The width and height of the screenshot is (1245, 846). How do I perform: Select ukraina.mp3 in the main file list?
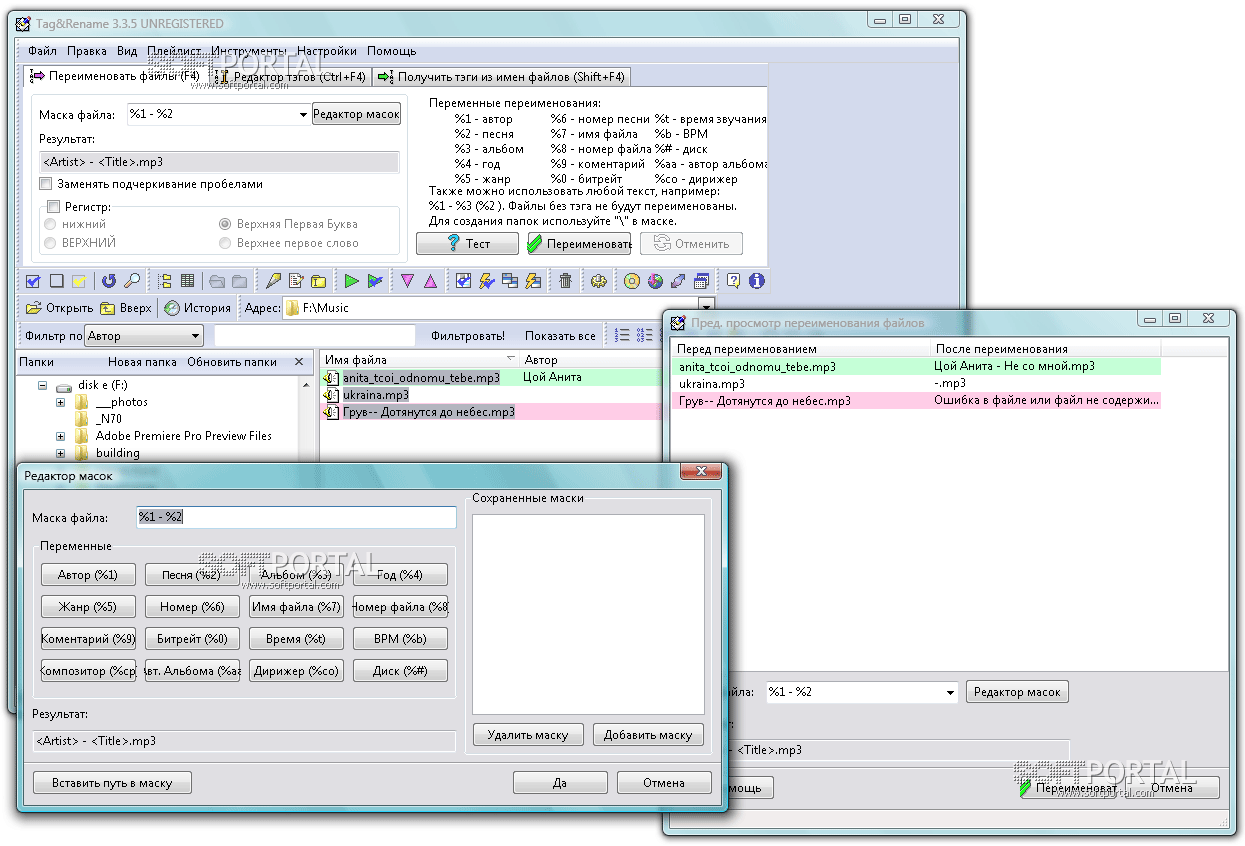pos(376,395)
